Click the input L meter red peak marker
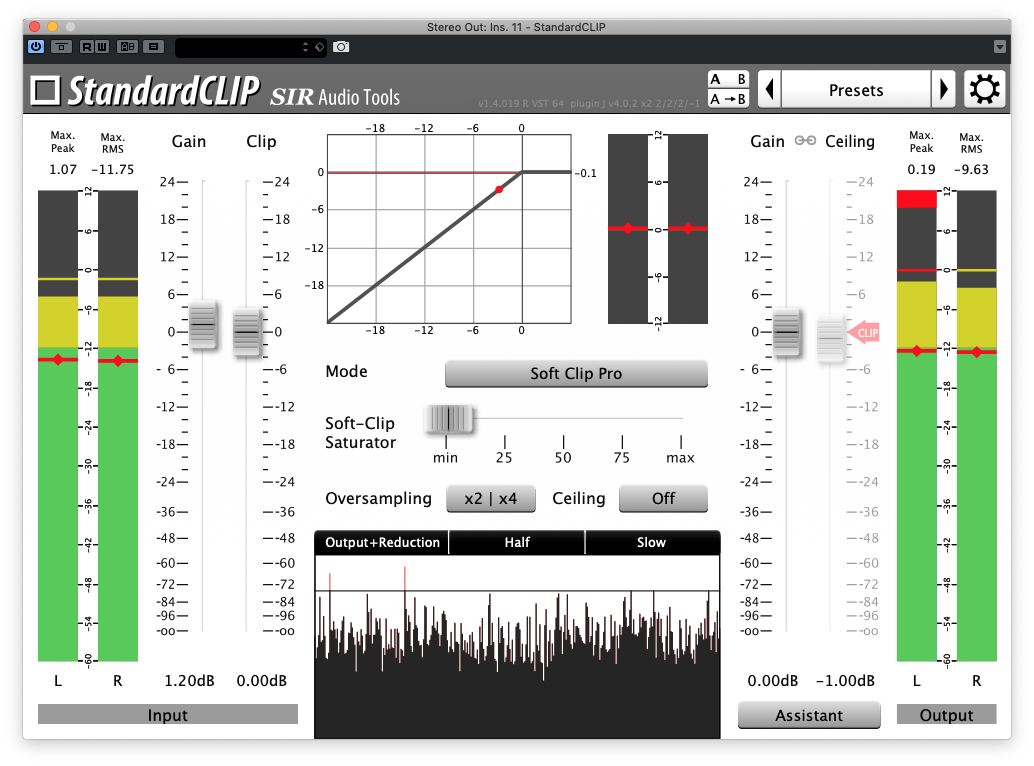Screen dimensions: 1034x766 click(58, 359)
